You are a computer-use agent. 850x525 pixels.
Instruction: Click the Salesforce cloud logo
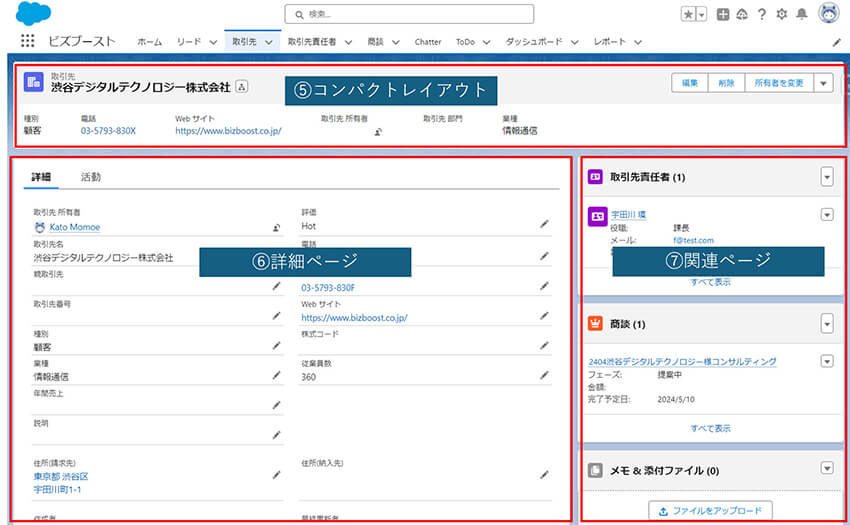pyautogui.click(x=33, y=13)
